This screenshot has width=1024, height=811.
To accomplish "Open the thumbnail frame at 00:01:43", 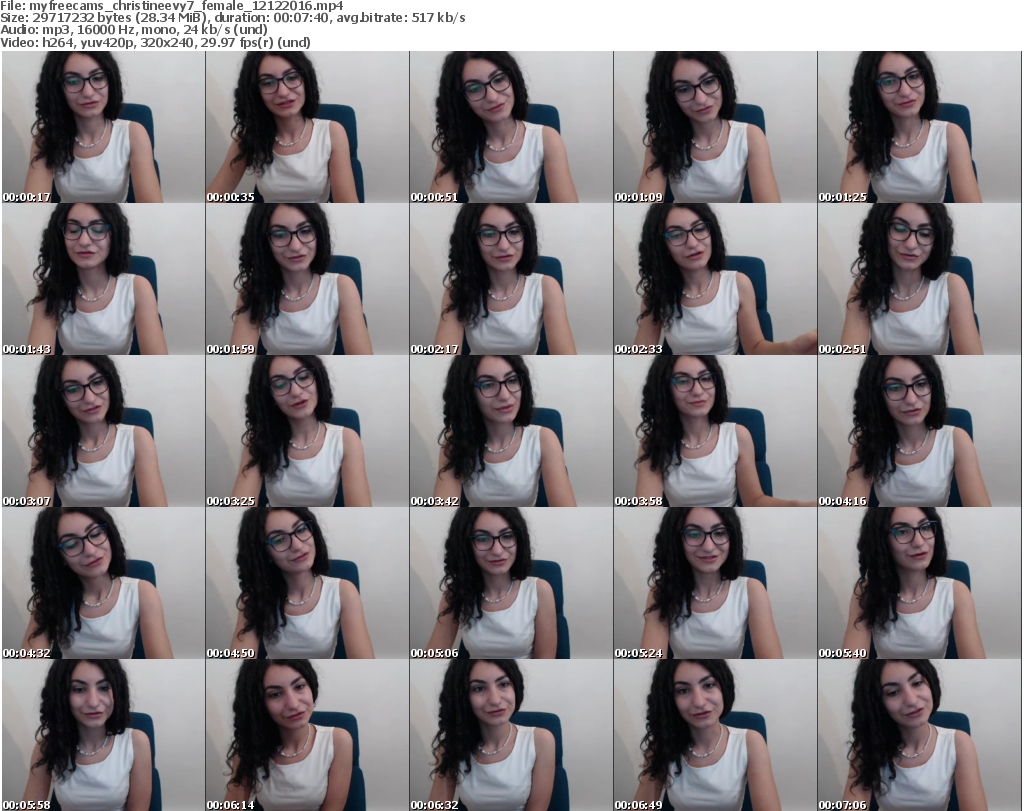I will point(103,279).
